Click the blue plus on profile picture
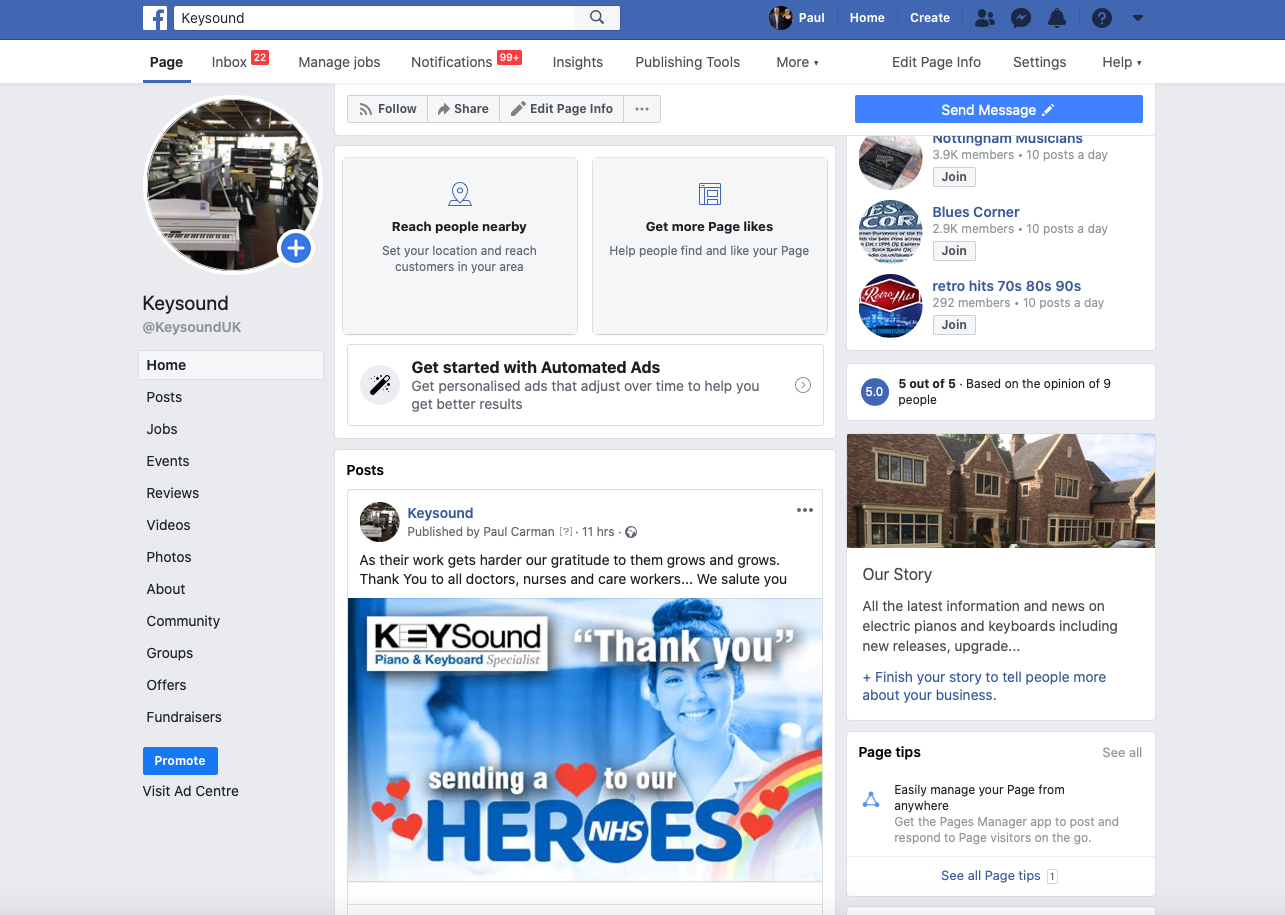The height and width of the screenshot is (915, 1285). pyautogui.click(x=296, y=248)
